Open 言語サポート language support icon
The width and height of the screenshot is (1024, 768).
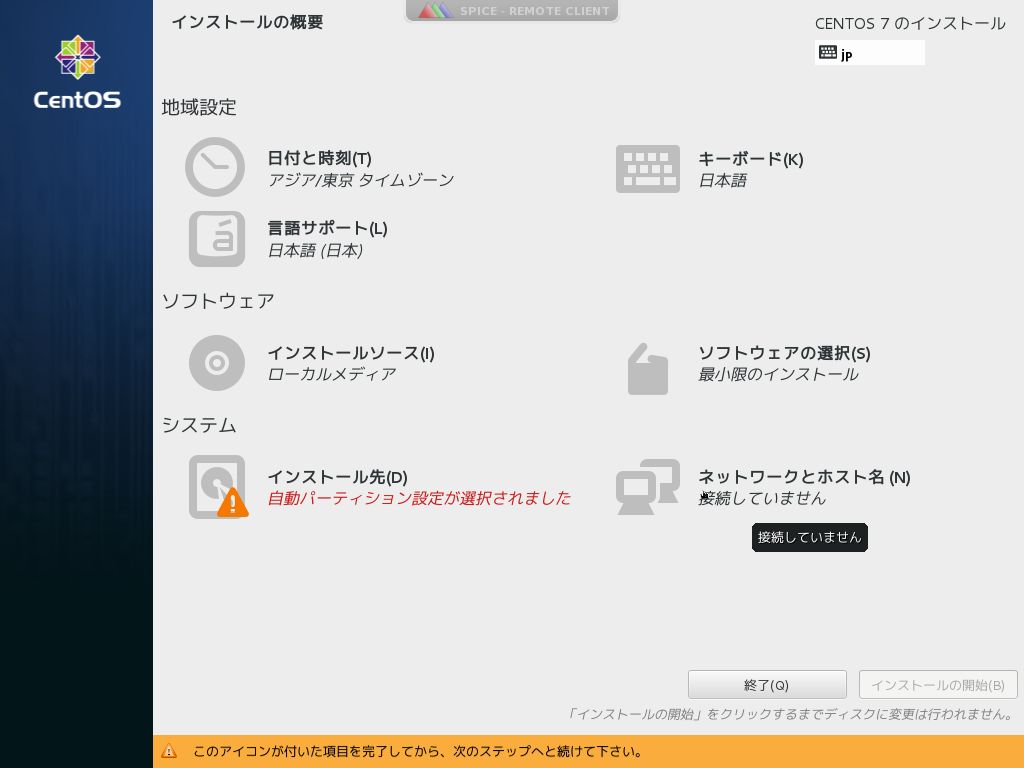click(216, 239)
